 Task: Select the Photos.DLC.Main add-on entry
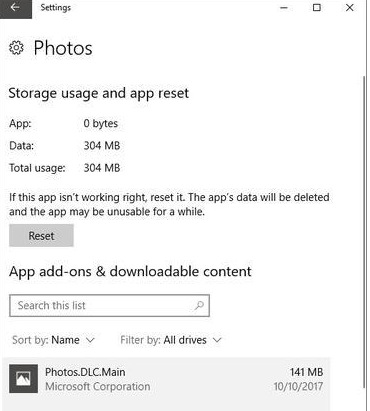166,379
